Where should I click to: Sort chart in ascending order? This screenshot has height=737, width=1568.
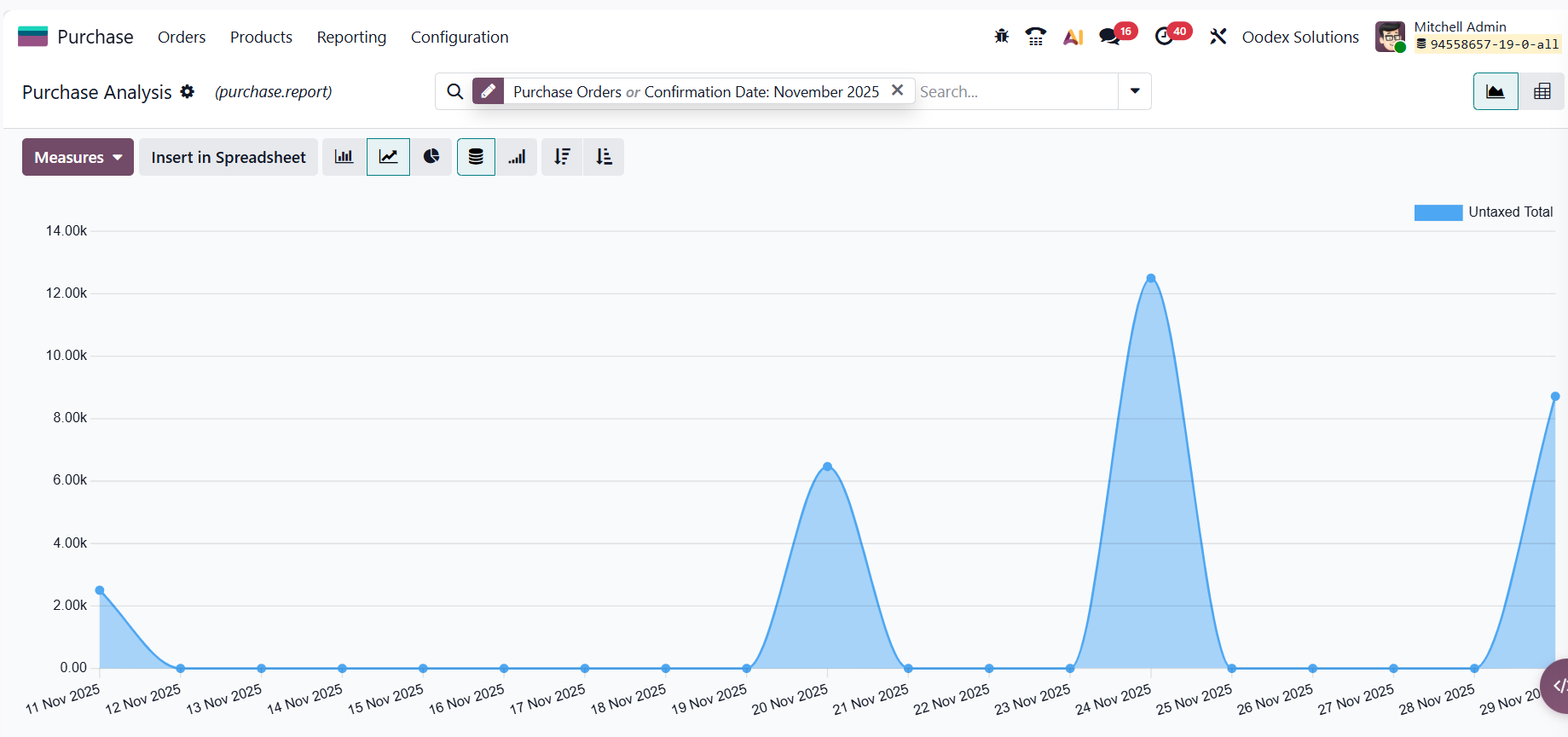point(604,157)
